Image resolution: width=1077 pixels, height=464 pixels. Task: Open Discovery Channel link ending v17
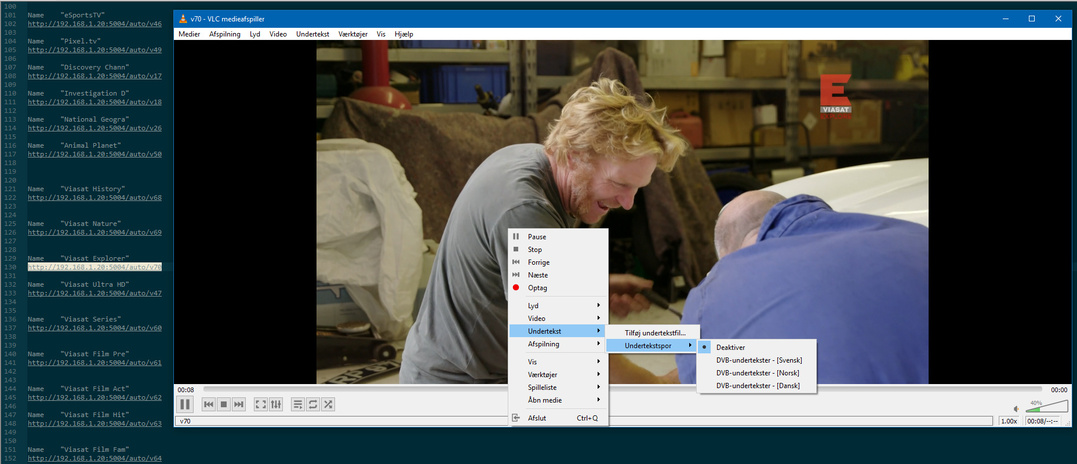[95, 76]
